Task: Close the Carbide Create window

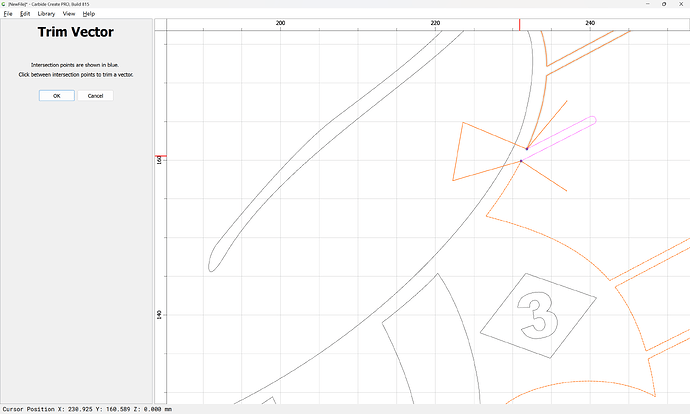Action: point(681,4)
